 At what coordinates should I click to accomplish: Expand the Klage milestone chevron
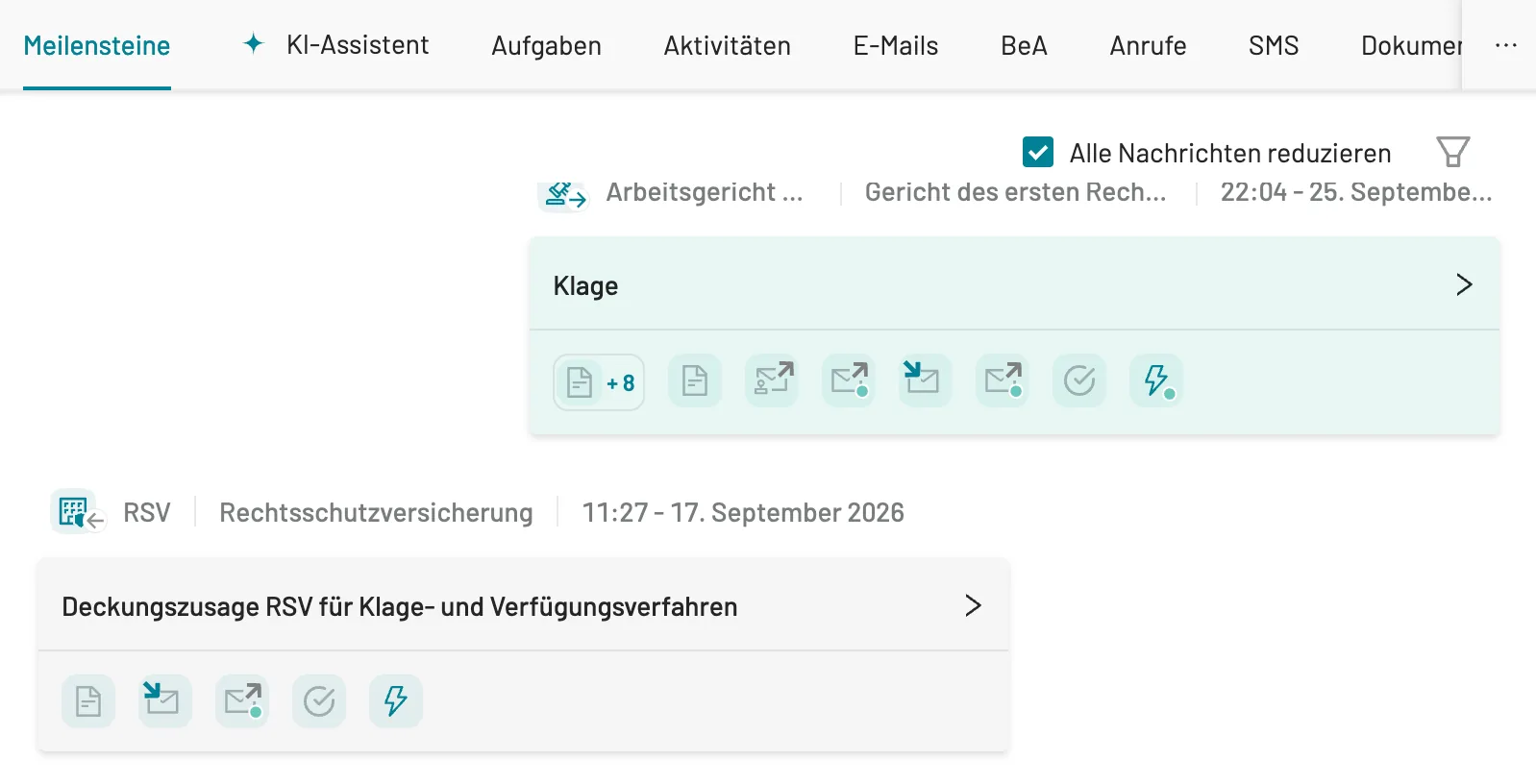[1464, 284]
